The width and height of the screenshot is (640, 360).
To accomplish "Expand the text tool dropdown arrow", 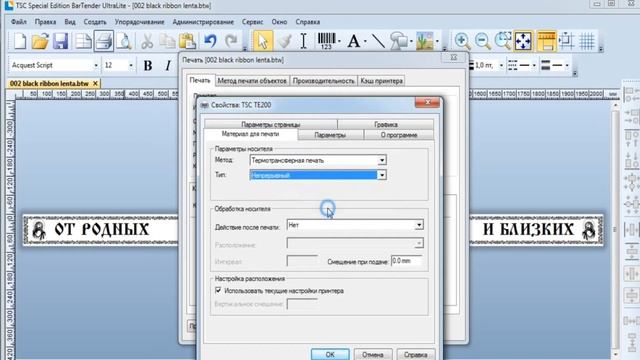I will [365, 41].
